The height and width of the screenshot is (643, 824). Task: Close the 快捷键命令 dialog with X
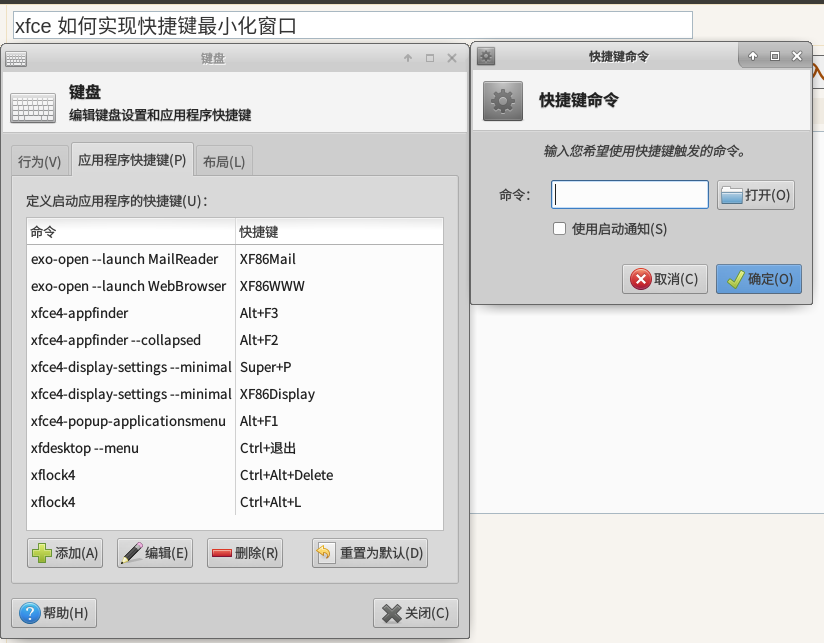(797, 56)
